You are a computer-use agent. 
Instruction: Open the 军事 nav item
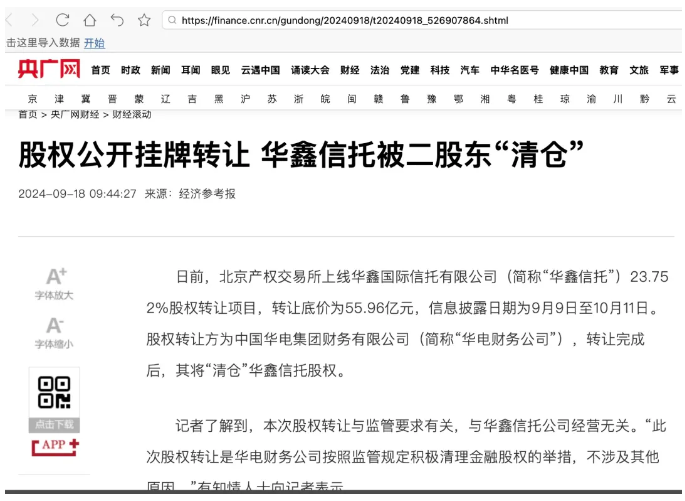pos(669,70)
